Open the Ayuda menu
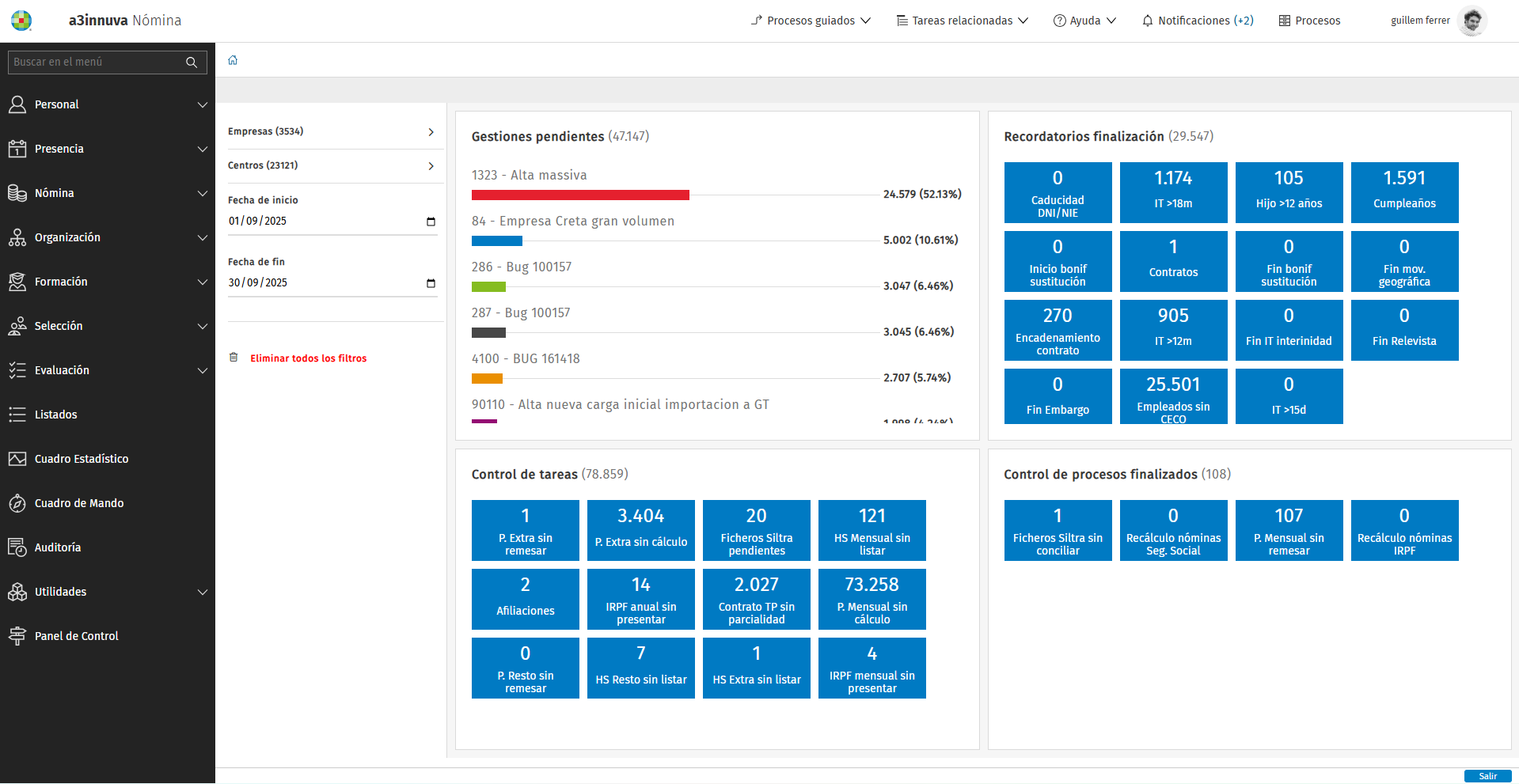 (x=1084, y=21)
